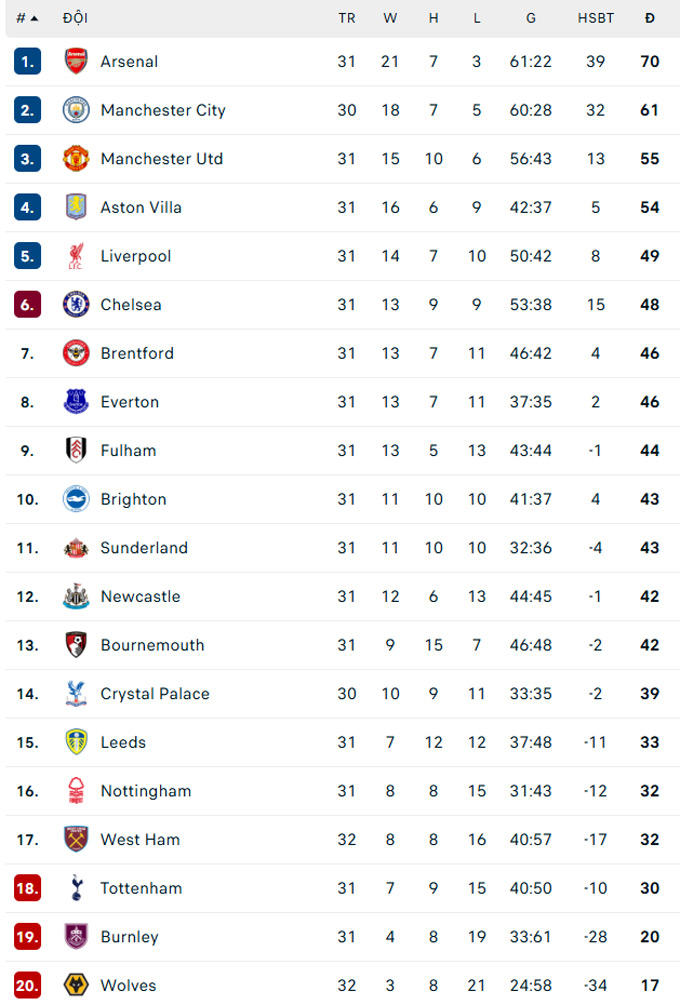Open the Newcastle badge icon
This screenshot has width=680, height=1005.
tap(75, 596)
